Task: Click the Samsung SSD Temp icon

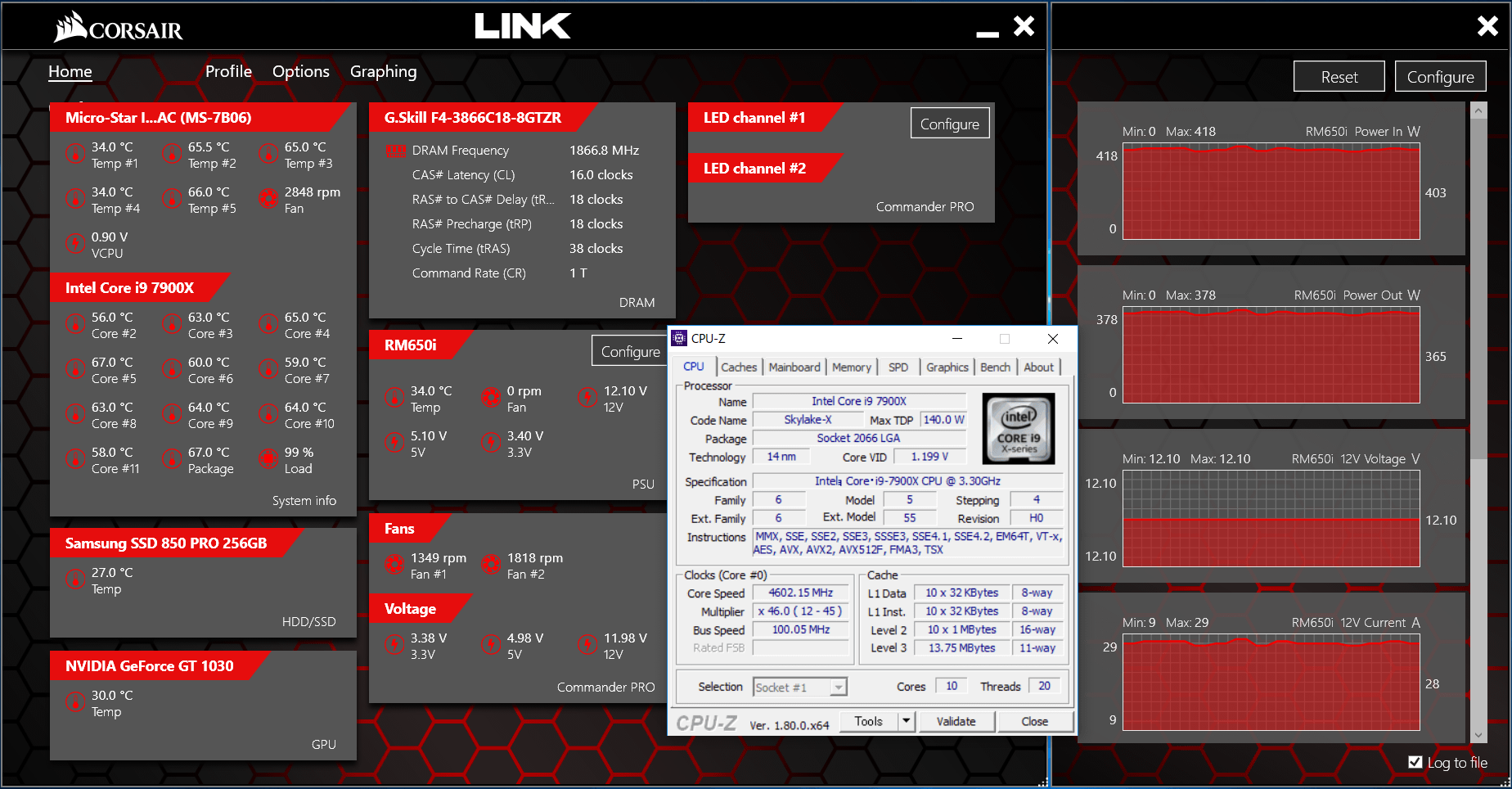Action: coord(75,579)
